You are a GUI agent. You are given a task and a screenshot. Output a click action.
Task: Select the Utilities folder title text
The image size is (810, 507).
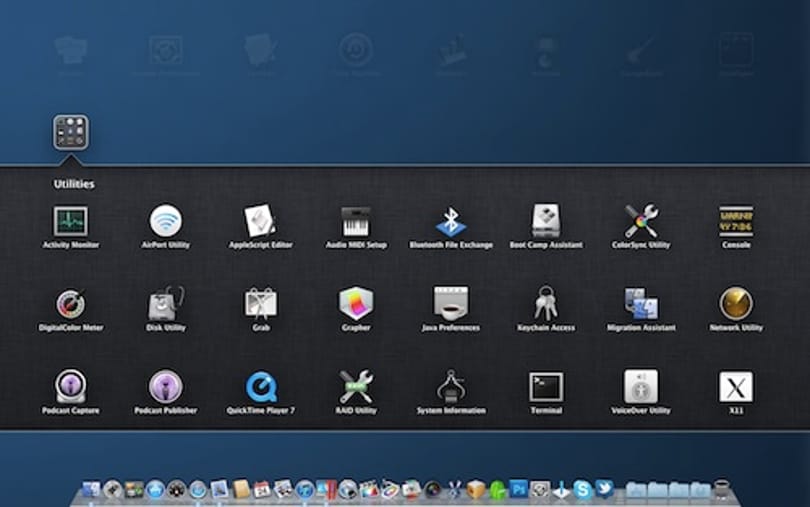pyautogui.click(x=74, y=184)
